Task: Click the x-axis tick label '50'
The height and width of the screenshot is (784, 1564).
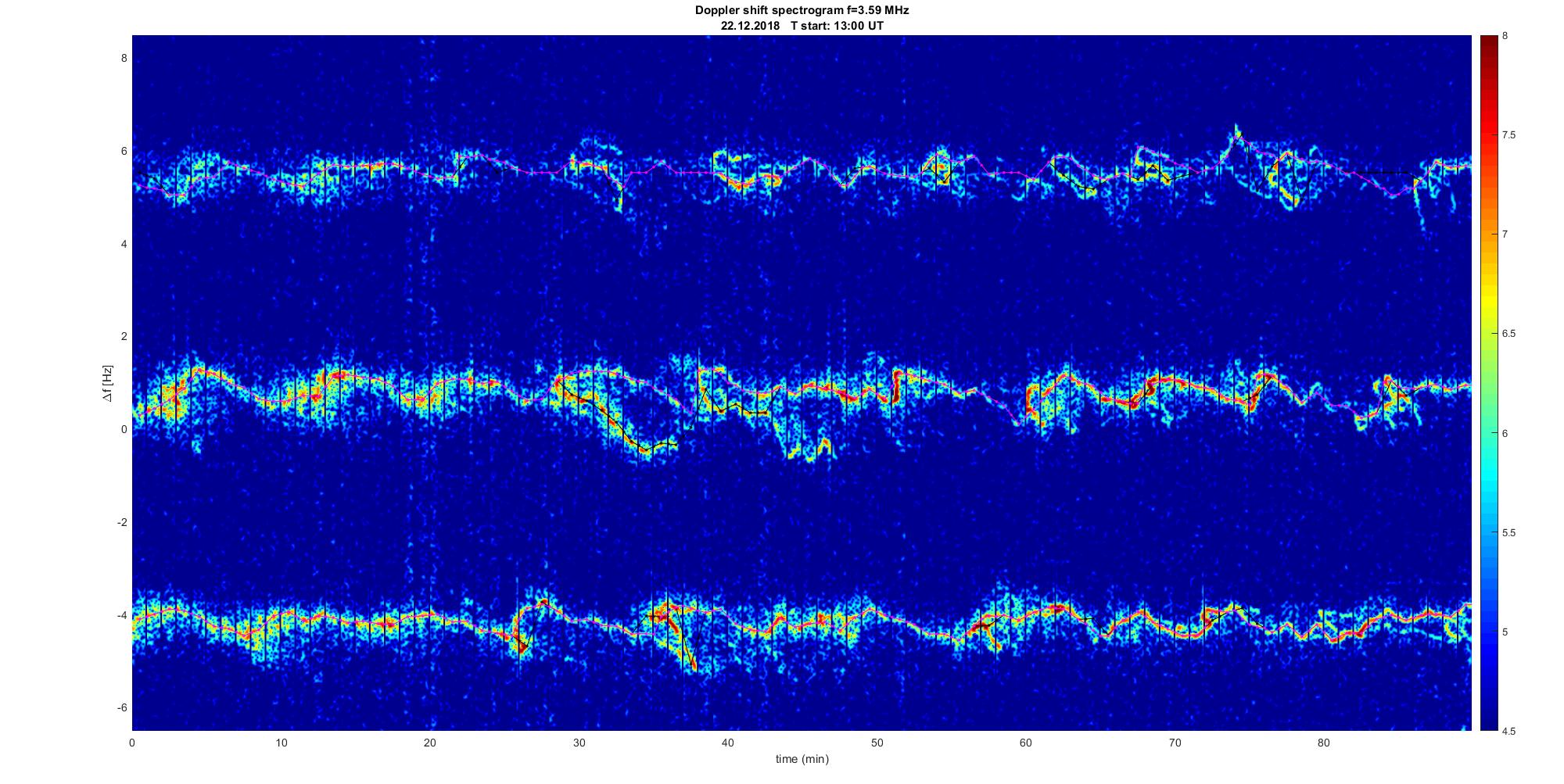Action: tap(877, 743)
